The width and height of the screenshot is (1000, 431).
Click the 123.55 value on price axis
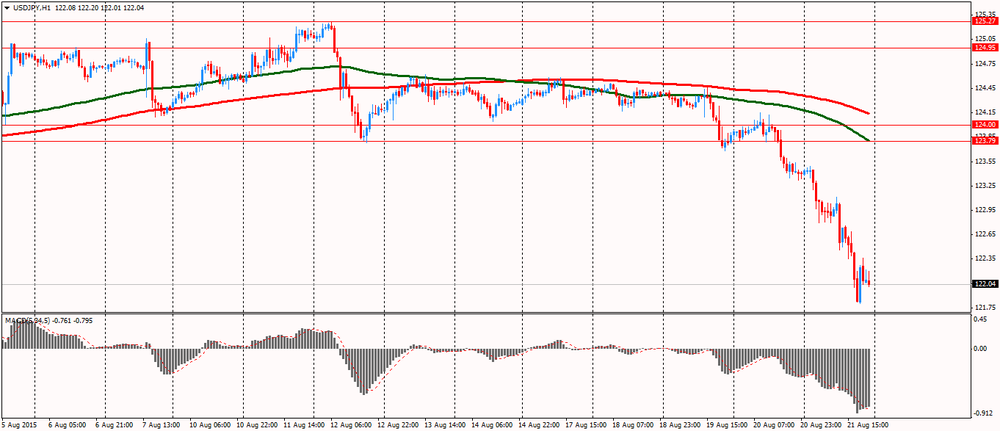[985, 161]
